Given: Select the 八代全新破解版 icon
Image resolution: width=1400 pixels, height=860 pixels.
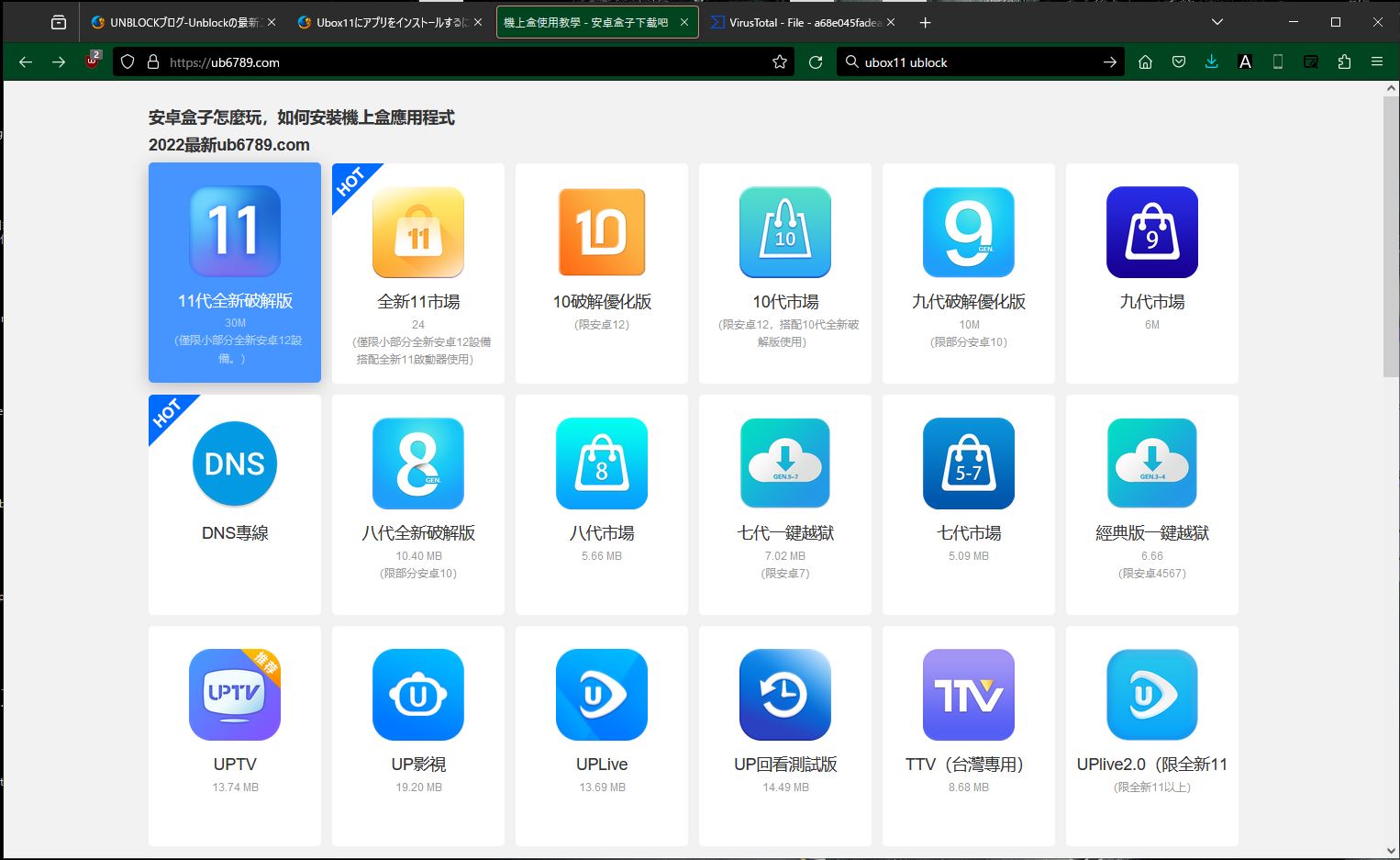Looking at the screenshot, I should [418, 464].
